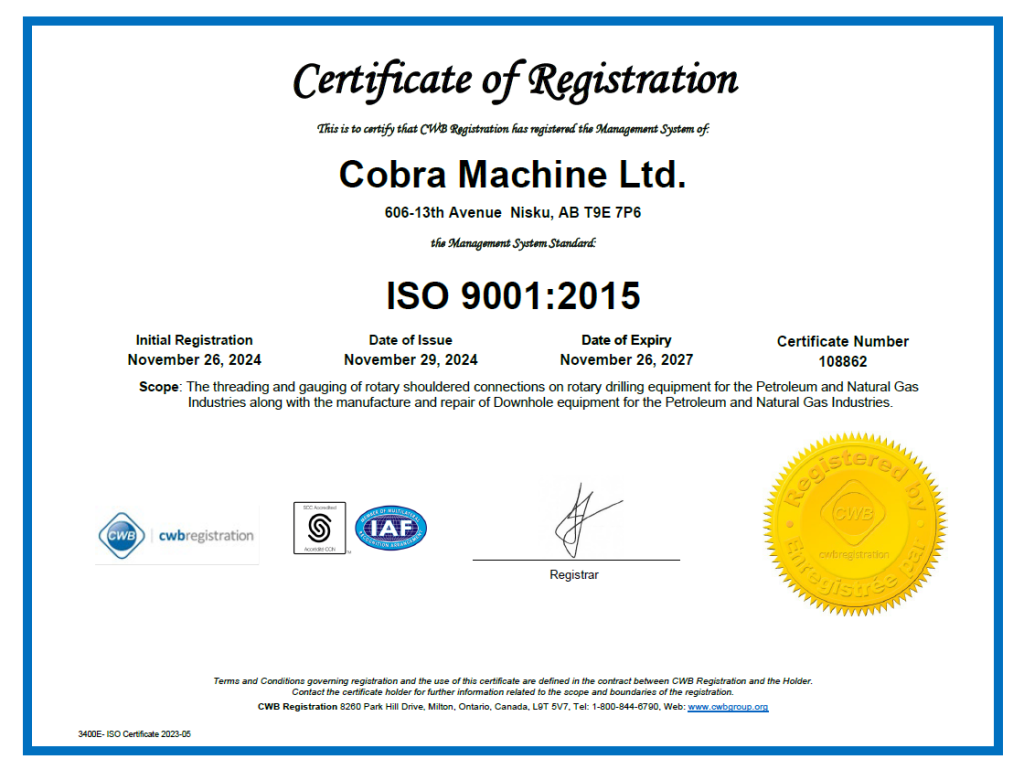Click the bold Scope label
The height and width of the screenshot is (770, 1024).
point(159,387)
